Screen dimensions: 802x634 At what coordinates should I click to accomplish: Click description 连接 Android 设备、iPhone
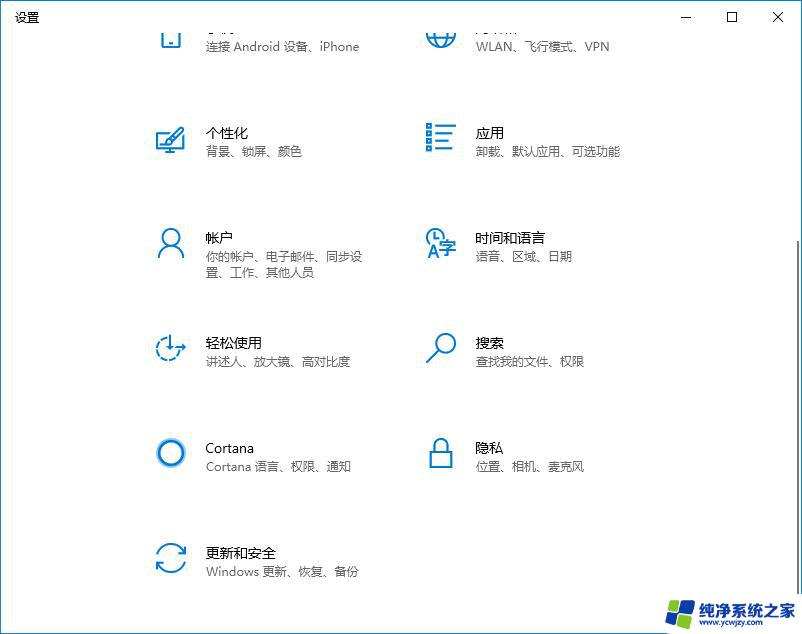pos(282,47)
